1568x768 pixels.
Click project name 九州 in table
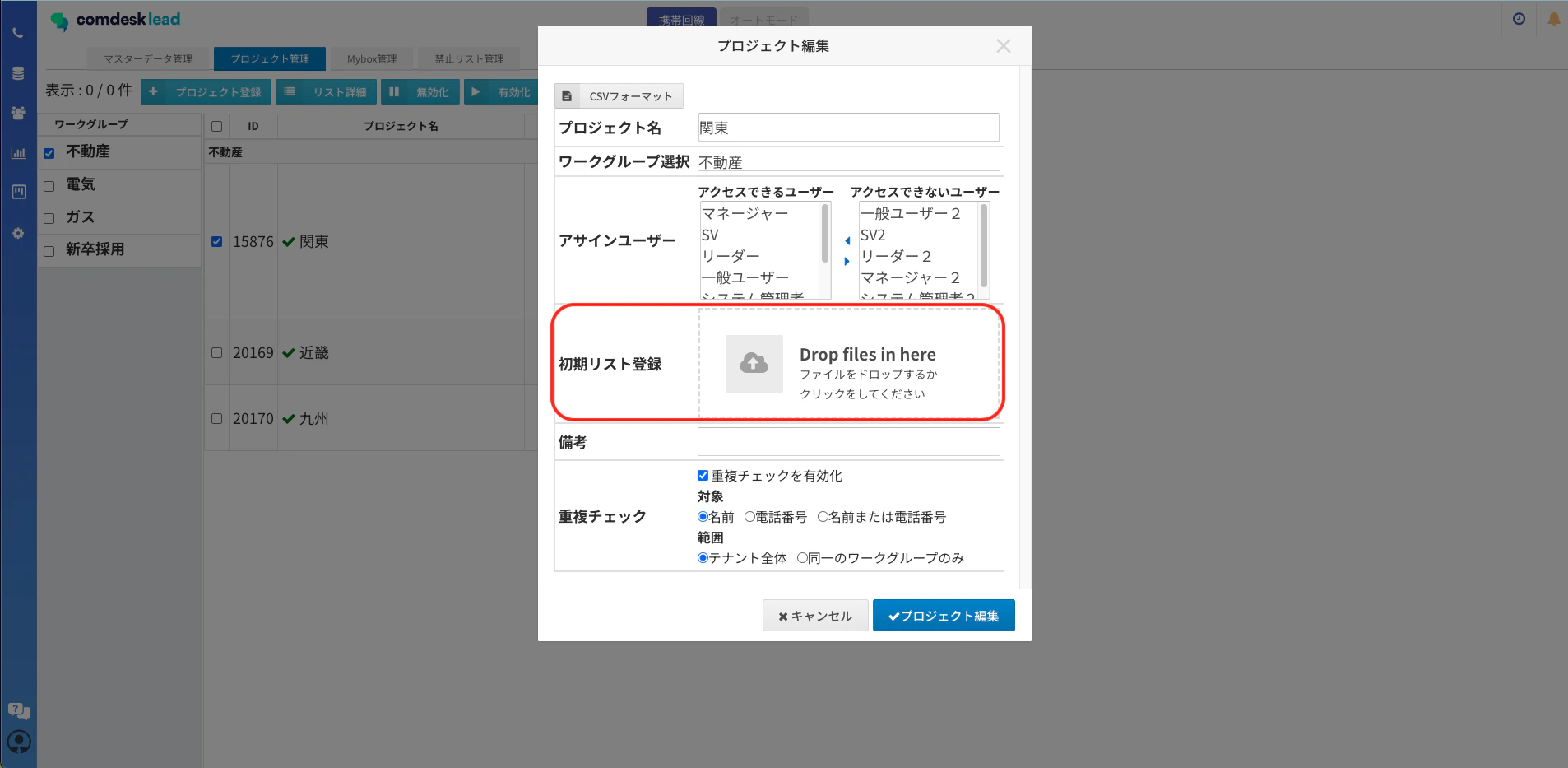pos(314,418)
